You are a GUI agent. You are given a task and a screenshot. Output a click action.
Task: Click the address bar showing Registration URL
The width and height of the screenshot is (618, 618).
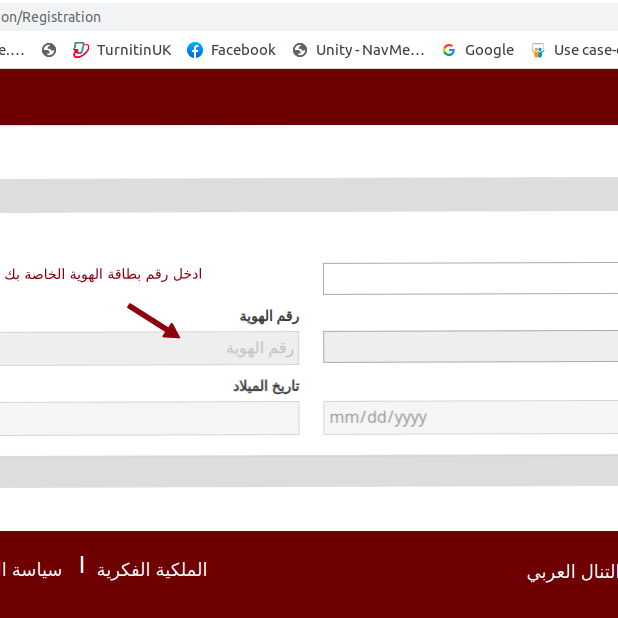[300, 17]
